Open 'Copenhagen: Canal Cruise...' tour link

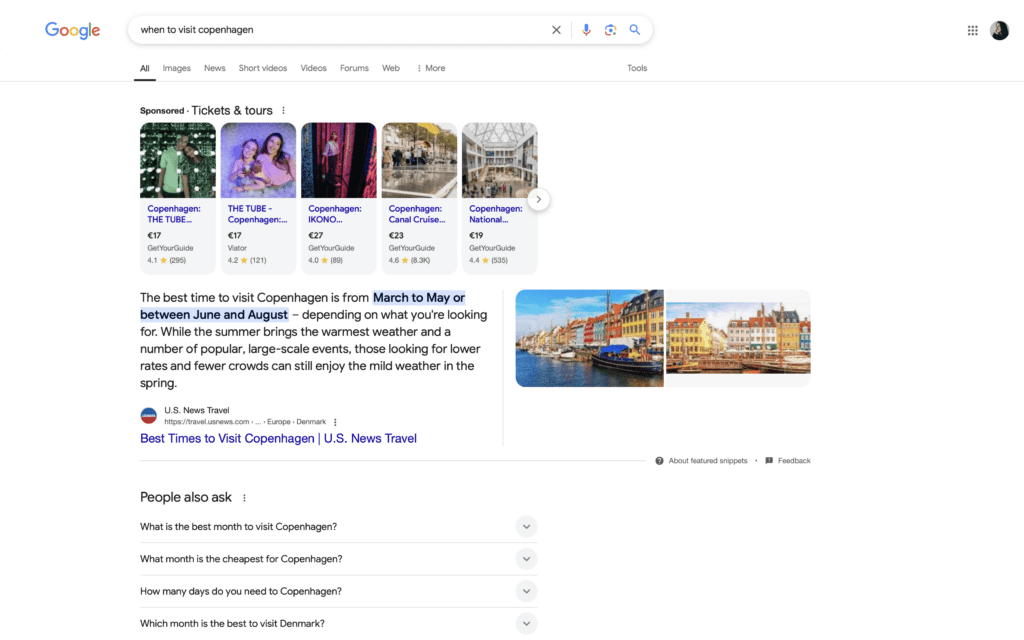(417, 214)
